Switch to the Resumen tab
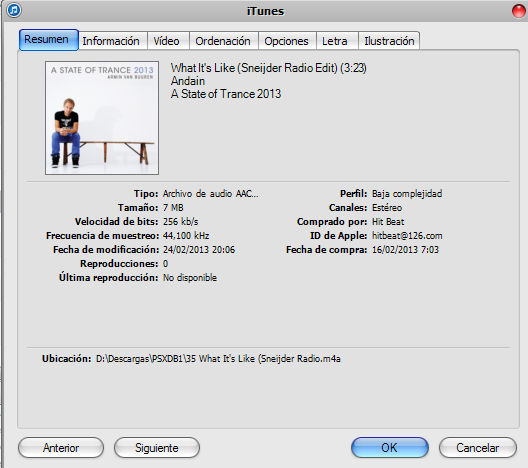The image size is (528, 468). (49, 40)
